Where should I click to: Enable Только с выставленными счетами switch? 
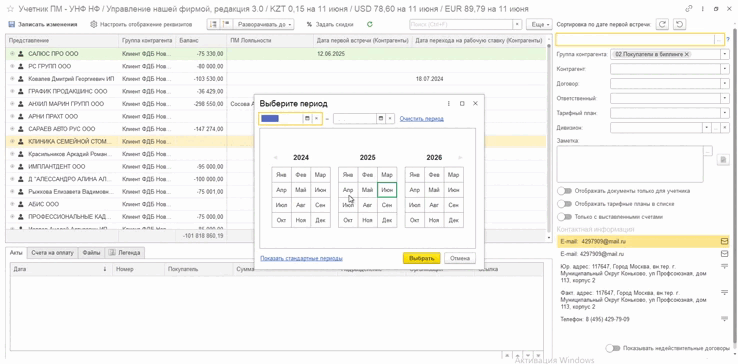pyautogui.click(x=564, y=217)
